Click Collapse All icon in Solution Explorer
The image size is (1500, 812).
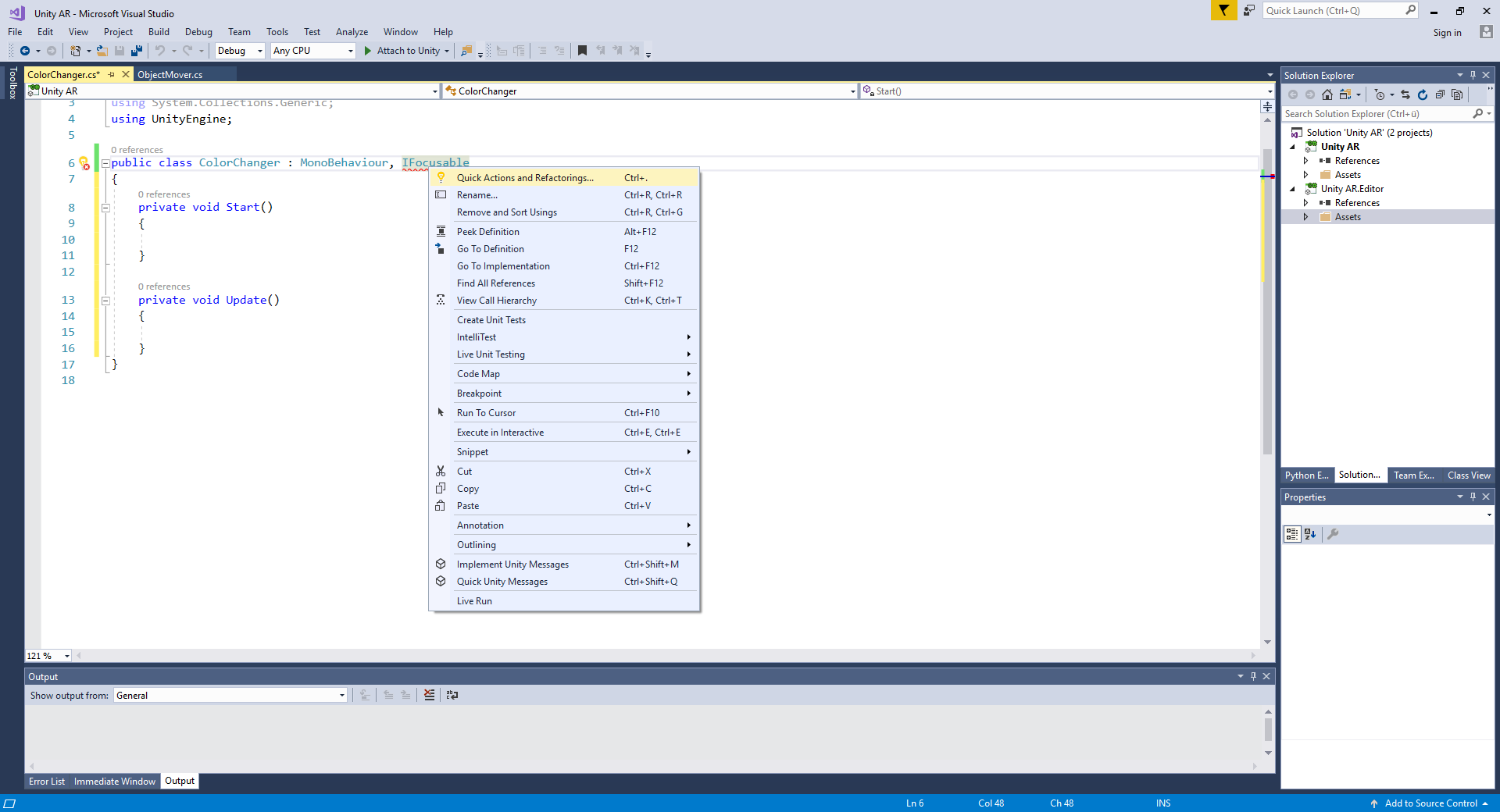[x=1440, y=94]
